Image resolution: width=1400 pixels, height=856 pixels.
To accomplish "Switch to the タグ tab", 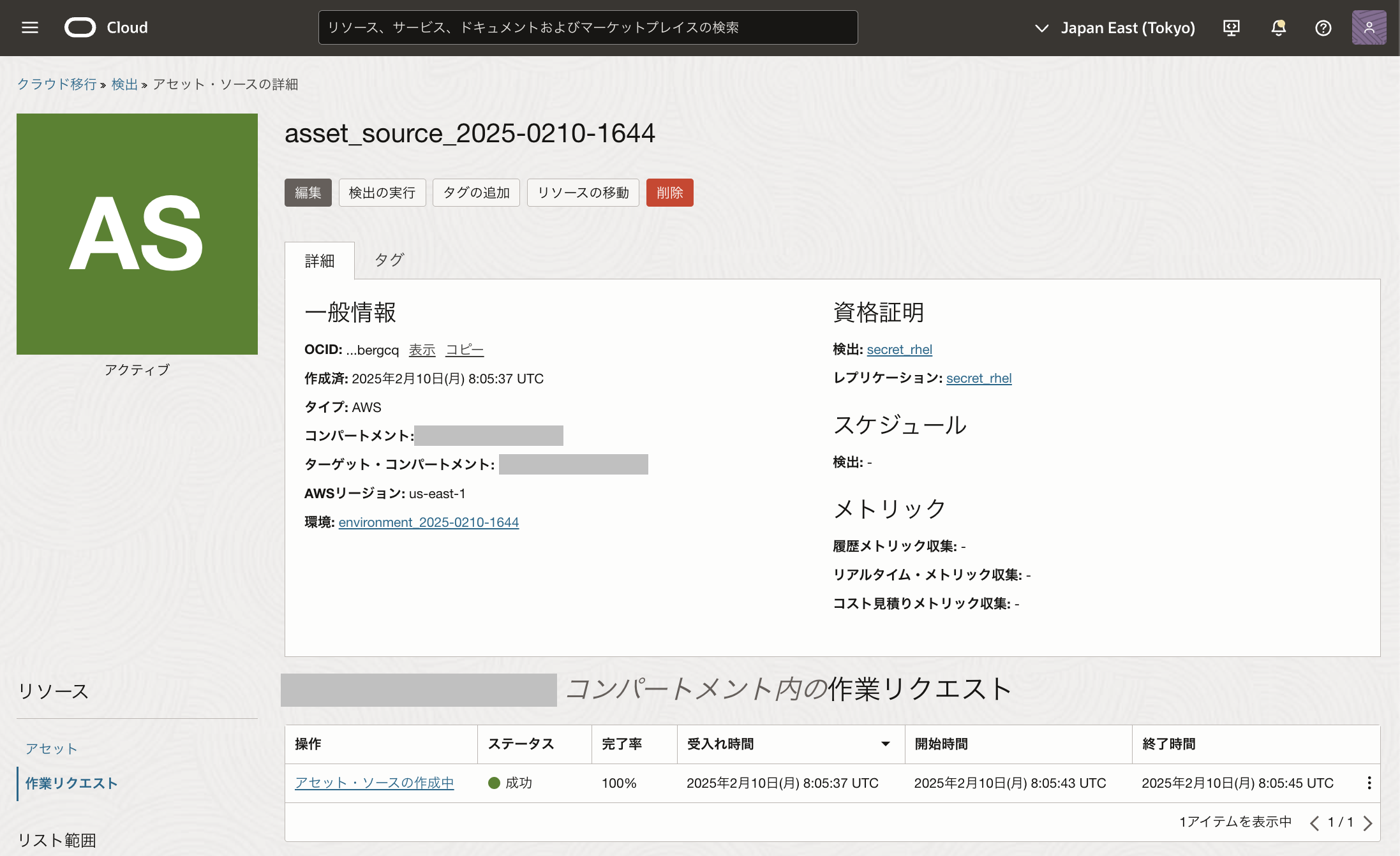I will [389, 260].
